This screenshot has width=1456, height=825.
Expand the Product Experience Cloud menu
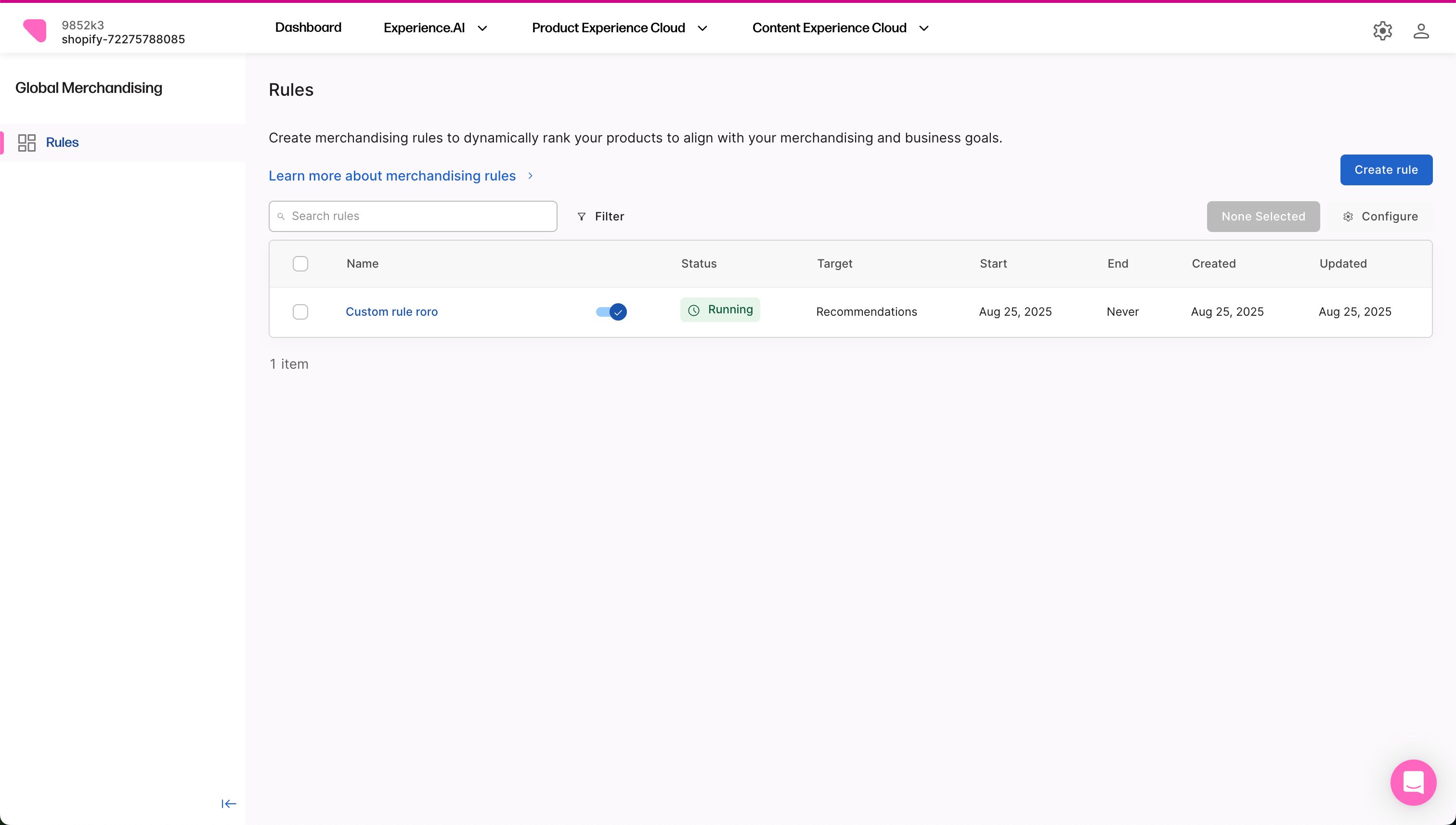click(x=619, y=28)
